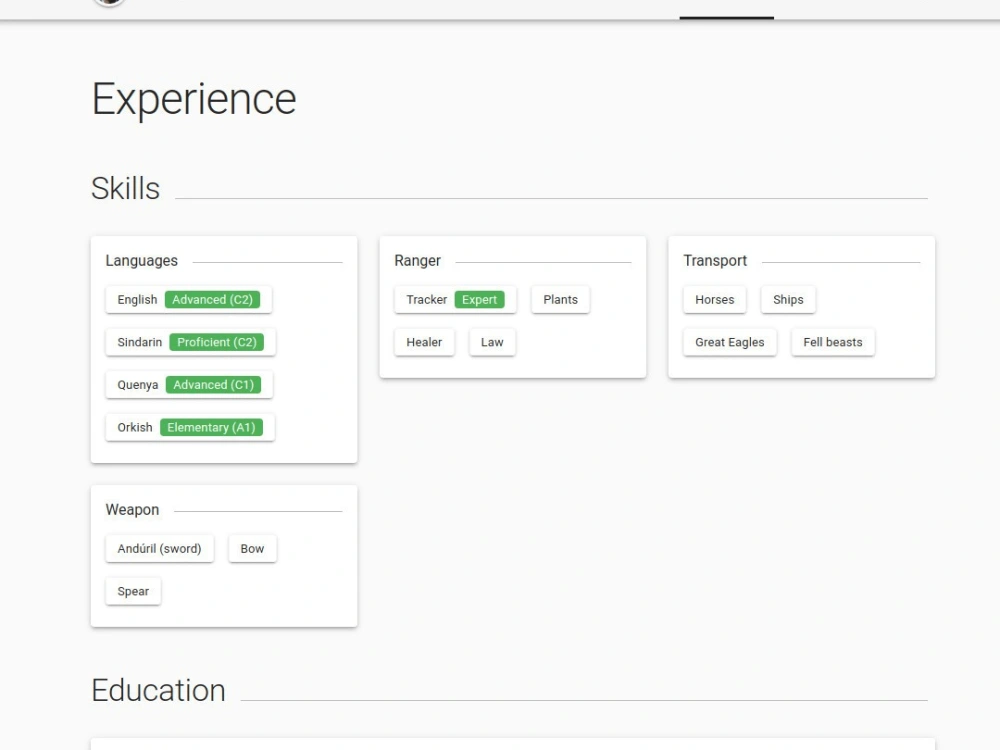Click the Horses transport chip
This screenshot has height=750, width=1000.
pos(714,300)
